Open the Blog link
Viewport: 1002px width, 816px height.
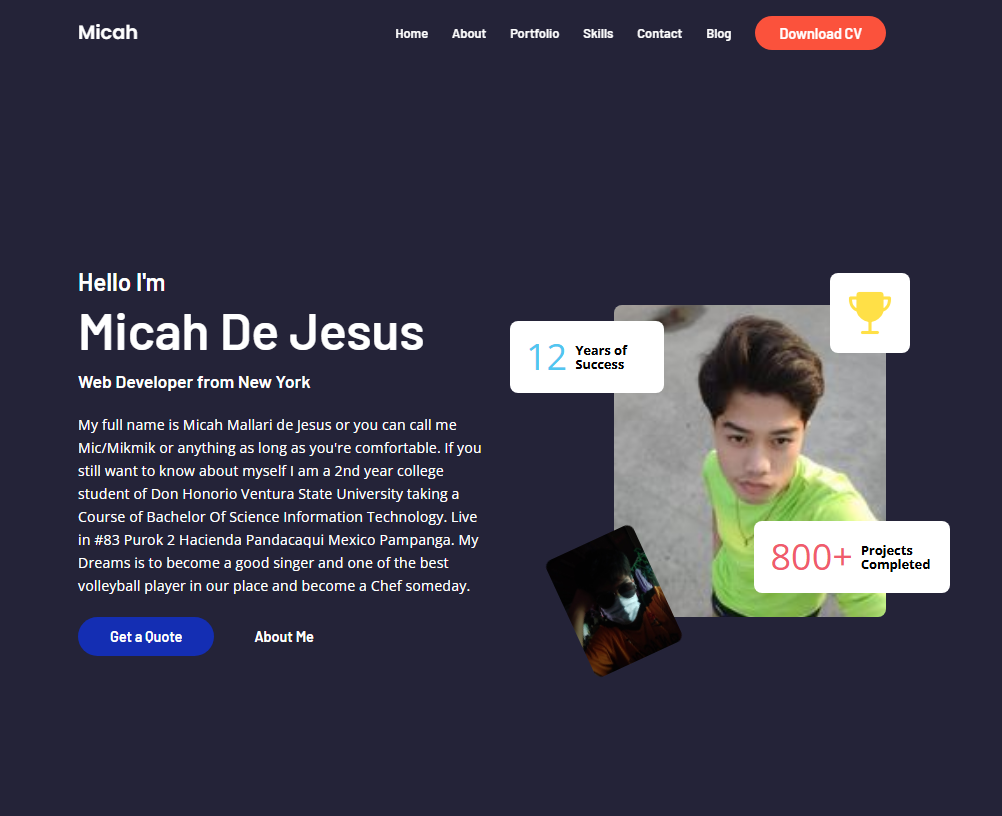(x=718, y=34)
